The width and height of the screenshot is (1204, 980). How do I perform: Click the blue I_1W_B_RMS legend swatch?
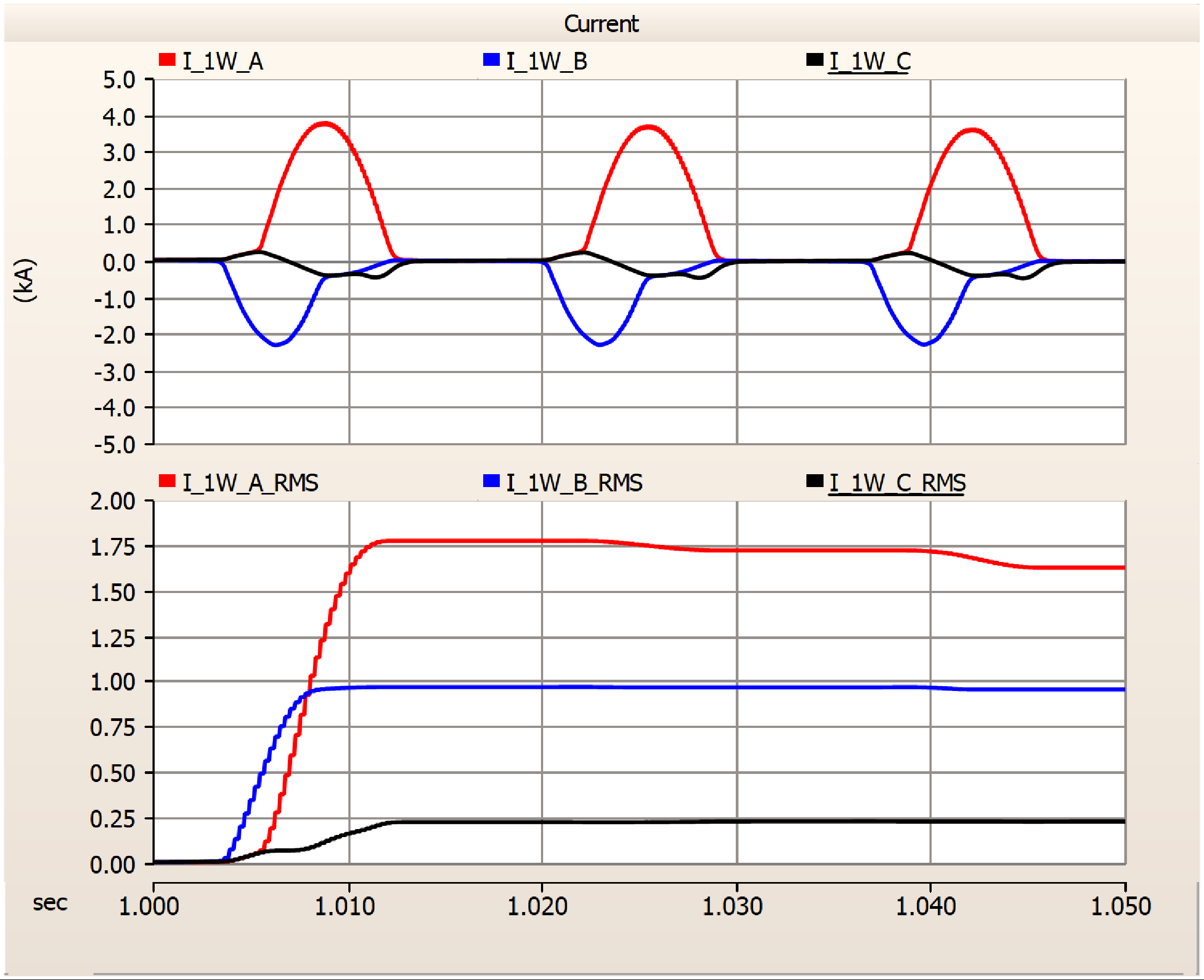point(491,481)
